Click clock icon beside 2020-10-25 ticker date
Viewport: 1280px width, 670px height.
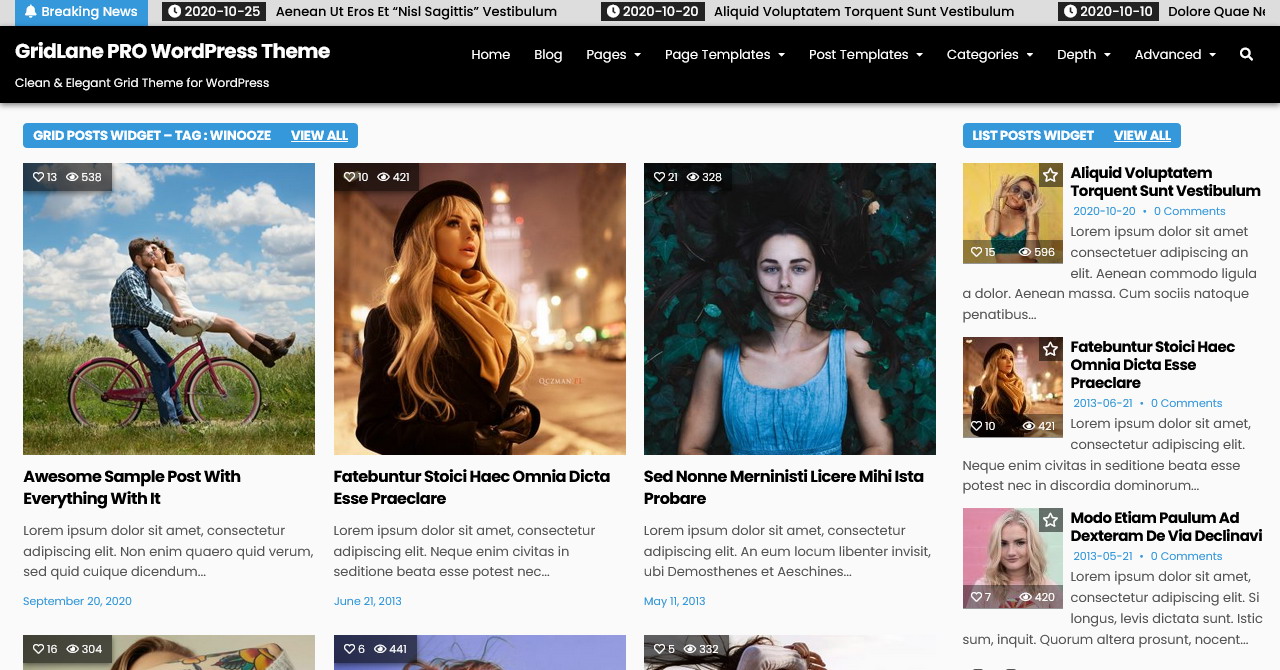(175, 12)
